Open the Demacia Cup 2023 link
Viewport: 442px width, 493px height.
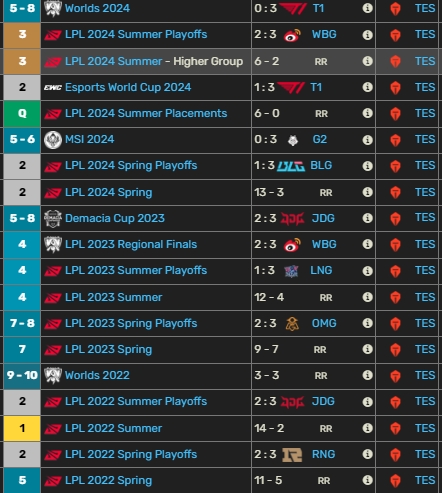click(x=115, y=218)
